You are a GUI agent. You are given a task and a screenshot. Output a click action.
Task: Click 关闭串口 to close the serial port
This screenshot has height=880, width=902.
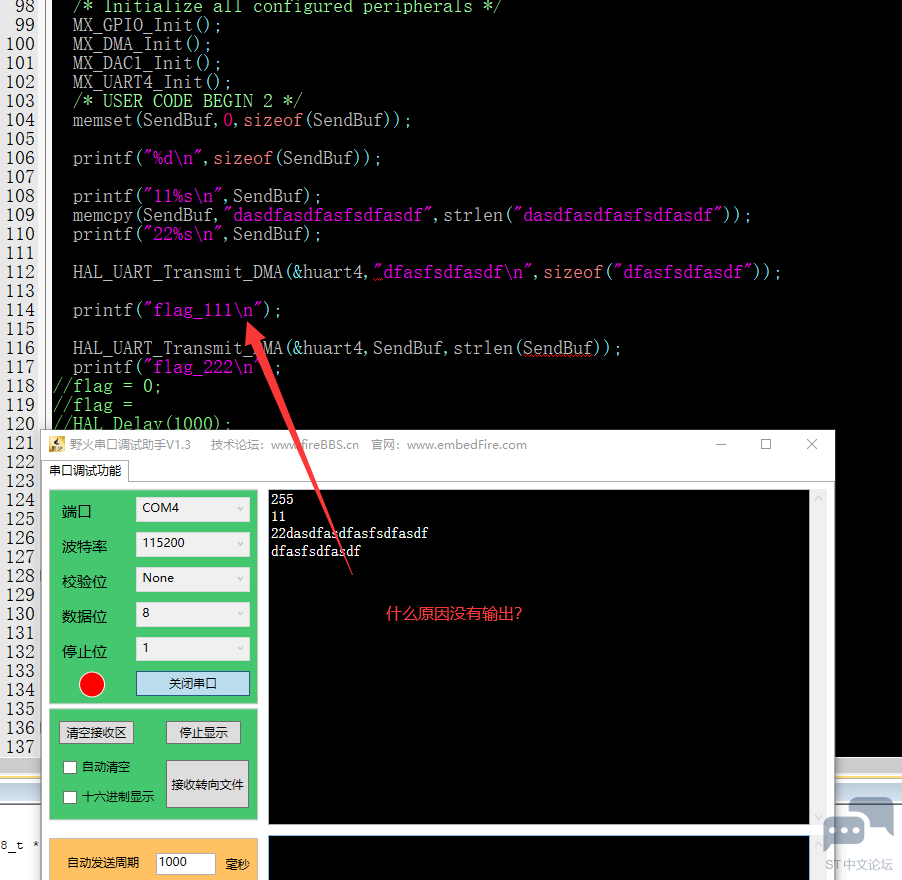[192, 684]
